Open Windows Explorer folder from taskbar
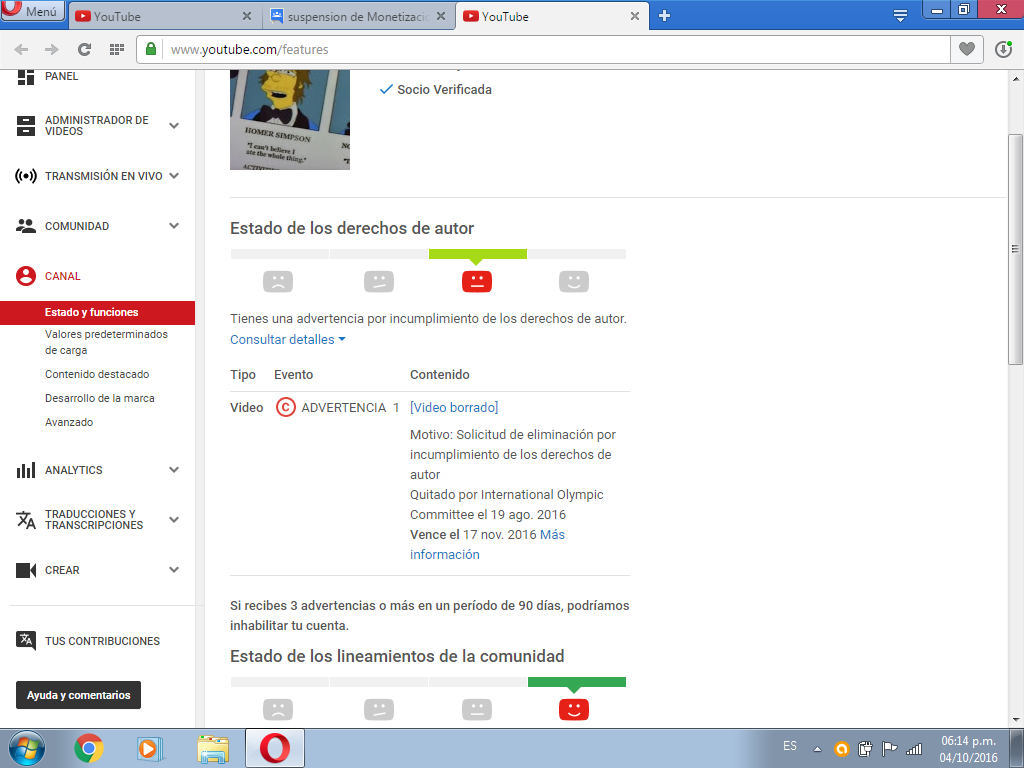Screen dimensions: 1024x768 (x=213, y=749)
